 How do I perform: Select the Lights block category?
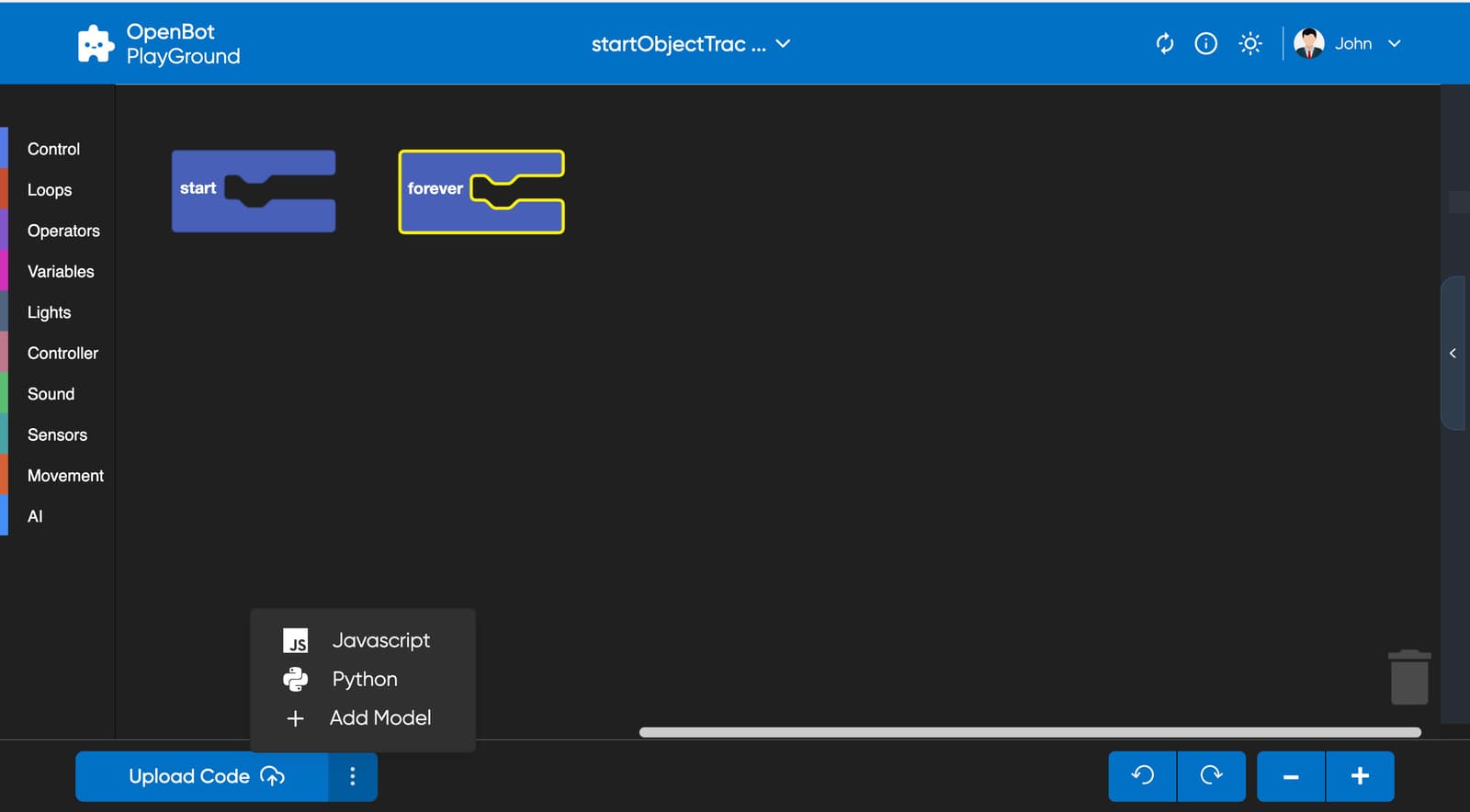(x=50, y=312)
